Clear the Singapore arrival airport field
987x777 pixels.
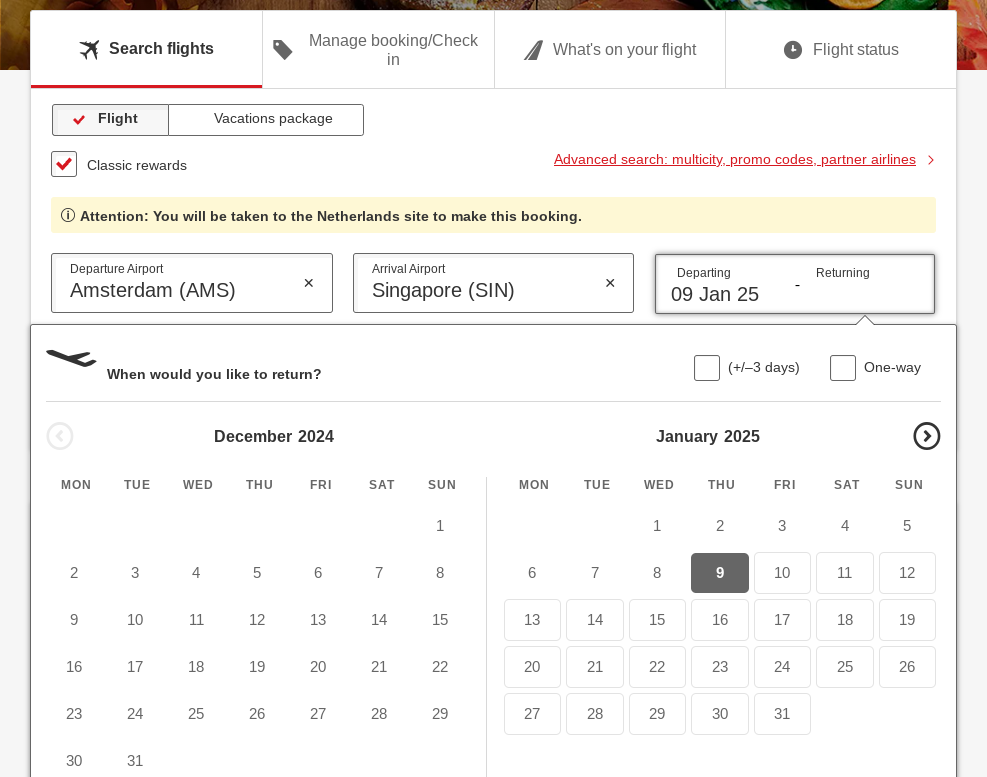tap(610, 283)
